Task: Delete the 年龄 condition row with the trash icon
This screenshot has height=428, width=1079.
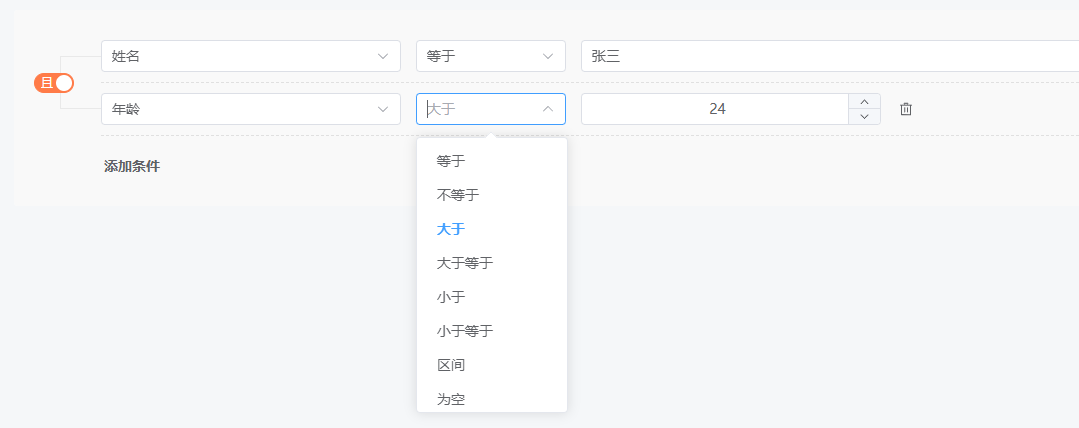Action: (906, 109)
